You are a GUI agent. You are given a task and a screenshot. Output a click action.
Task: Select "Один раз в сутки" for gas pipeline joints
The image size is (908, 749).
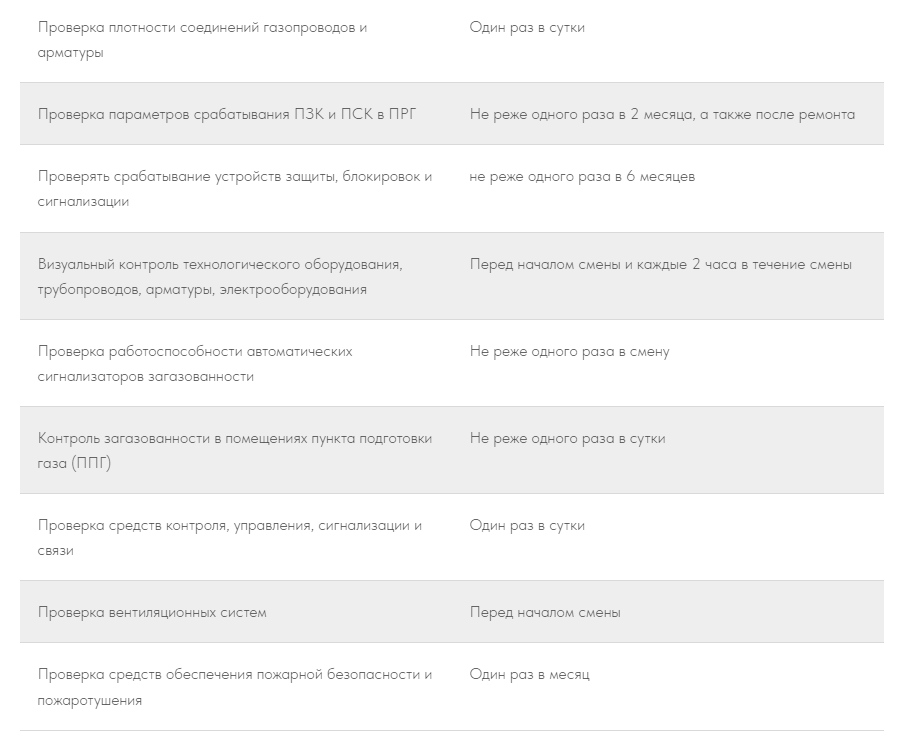click(x=527, y=28)
